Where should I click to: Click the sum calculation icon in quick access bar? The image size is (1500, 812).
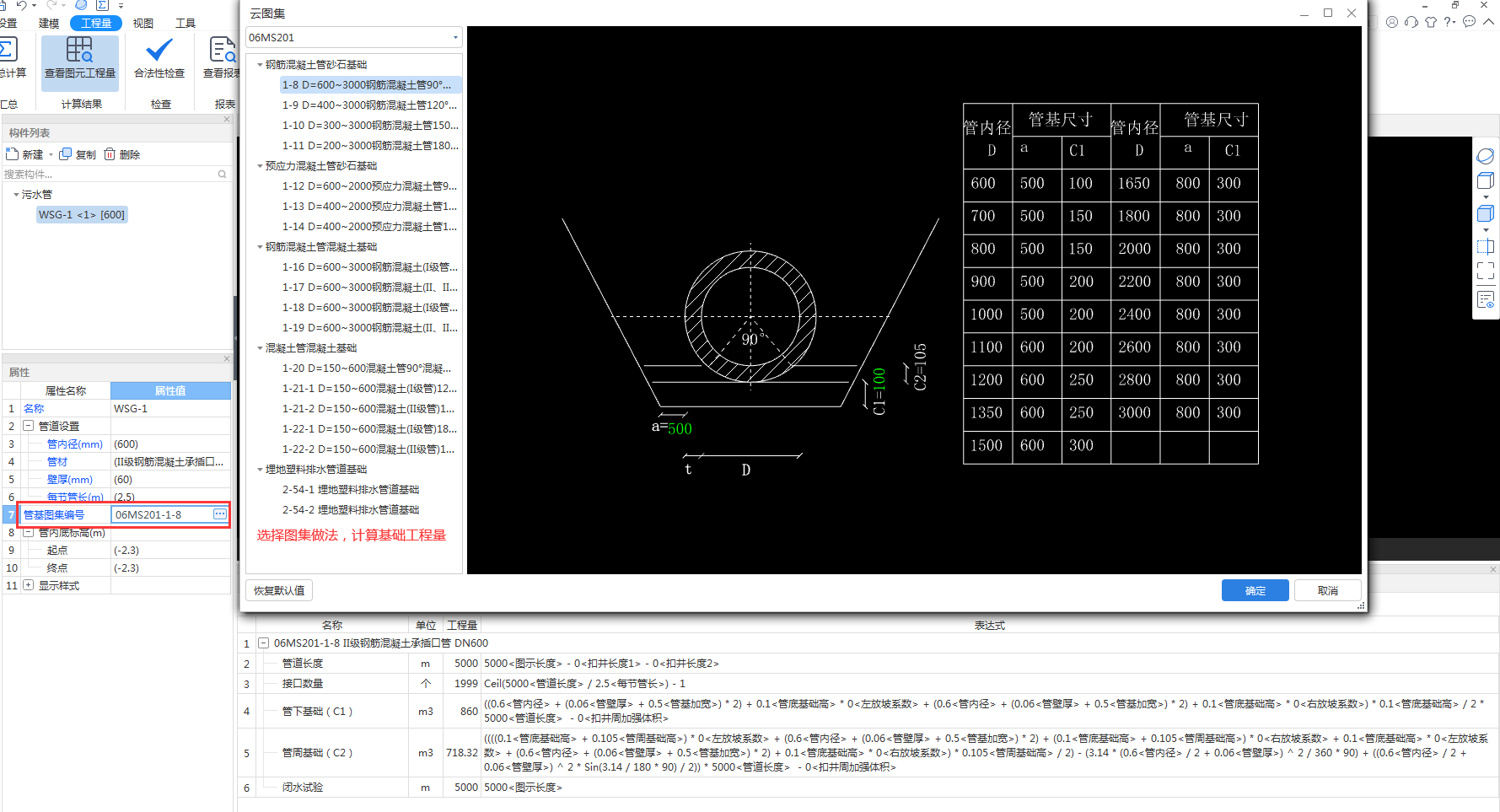point(102,5)
